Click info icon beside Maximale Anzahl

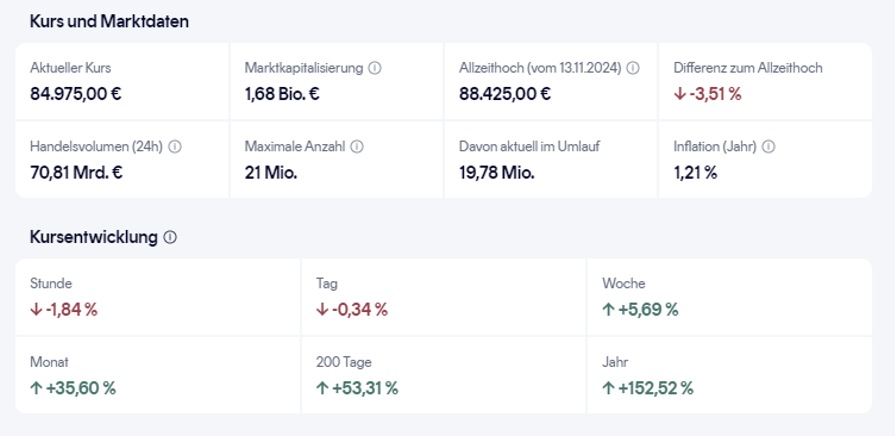pyautogui.click(x=357, y=146)
